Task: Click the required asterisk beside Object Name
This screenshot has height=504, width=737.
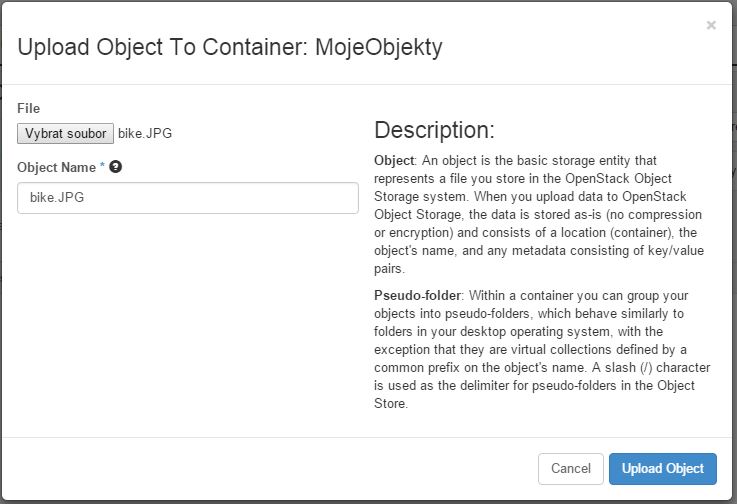Action: coord(102,165)
